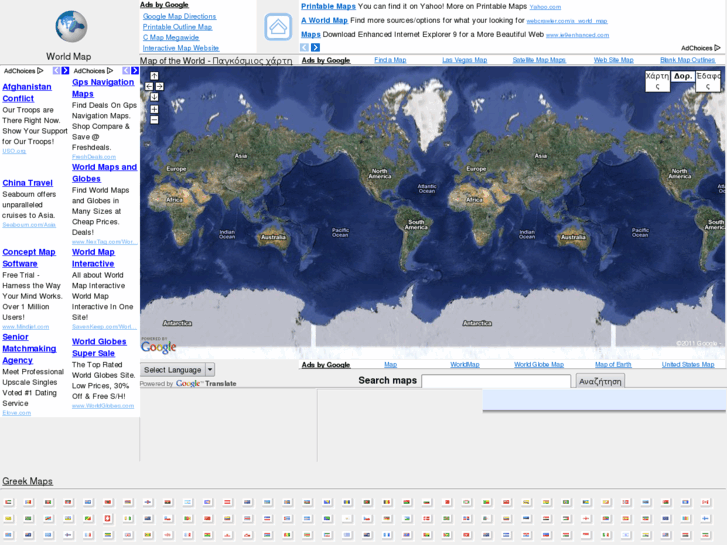727x545 pixels.
Task: Click the second ad column's previous arrow
Action: coord(126,71)
